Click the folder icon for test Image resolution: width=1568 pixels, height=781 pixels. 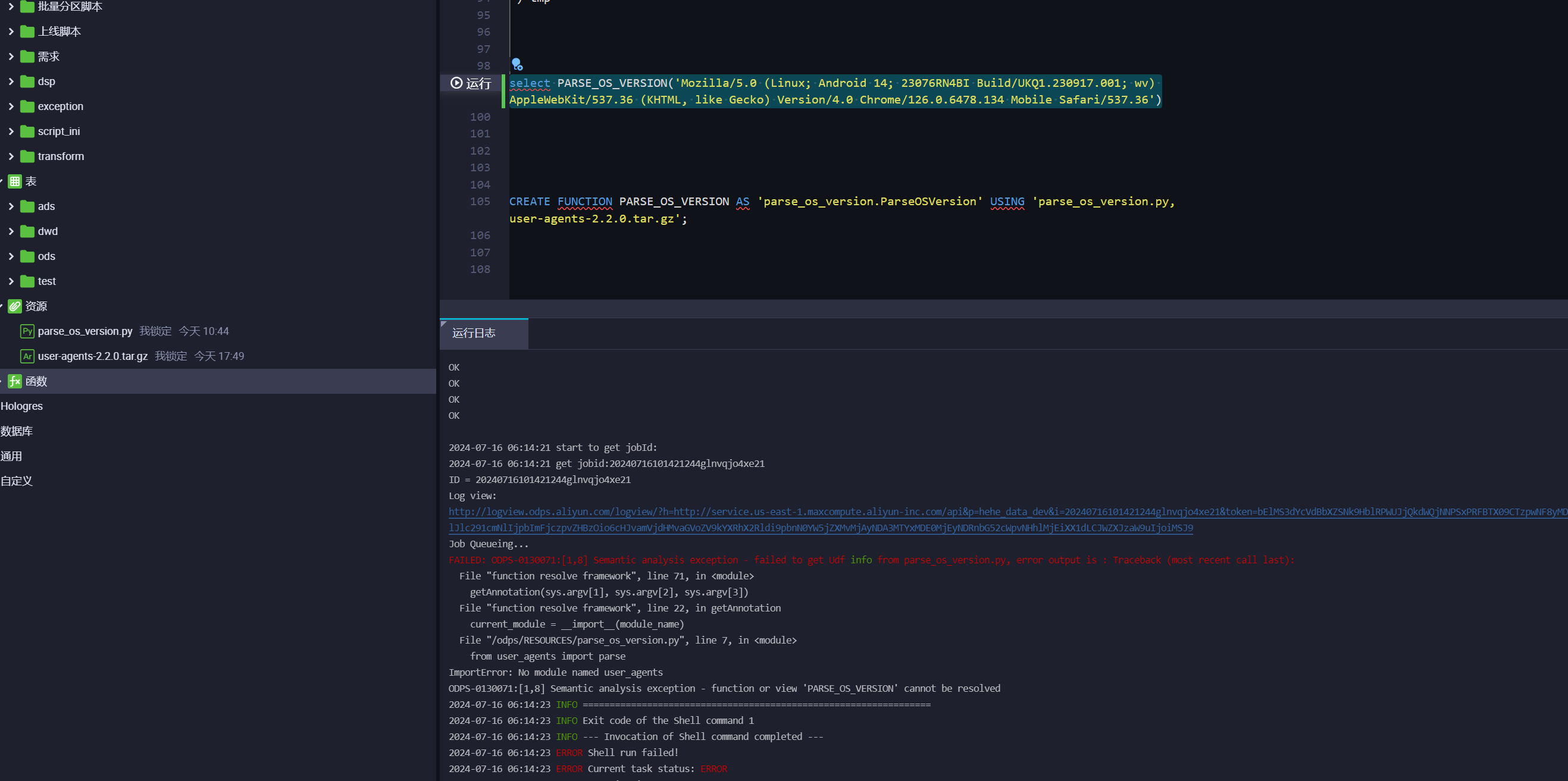[27, 281]
